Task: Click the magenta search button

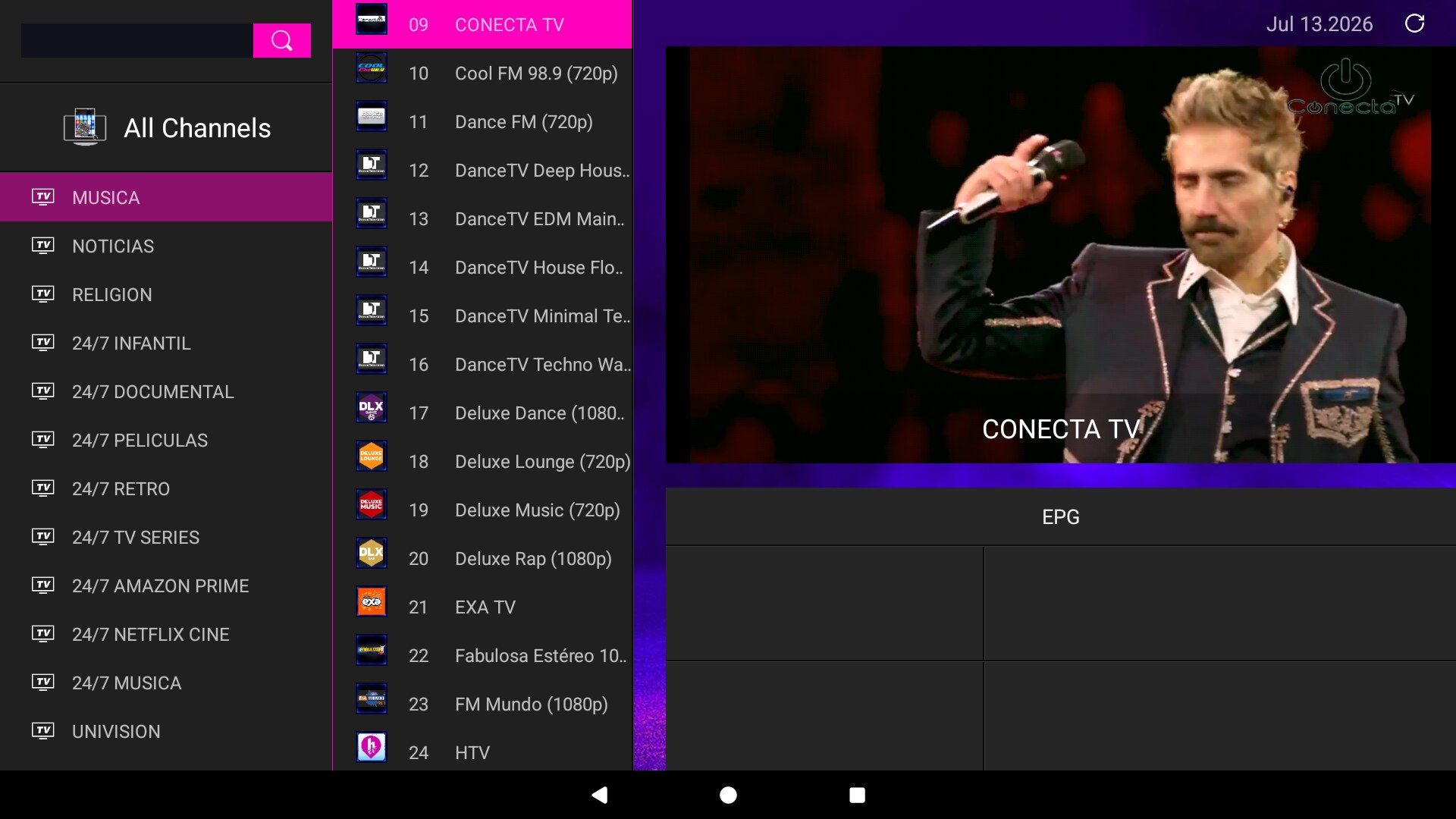Action: [x=281, y=40]
